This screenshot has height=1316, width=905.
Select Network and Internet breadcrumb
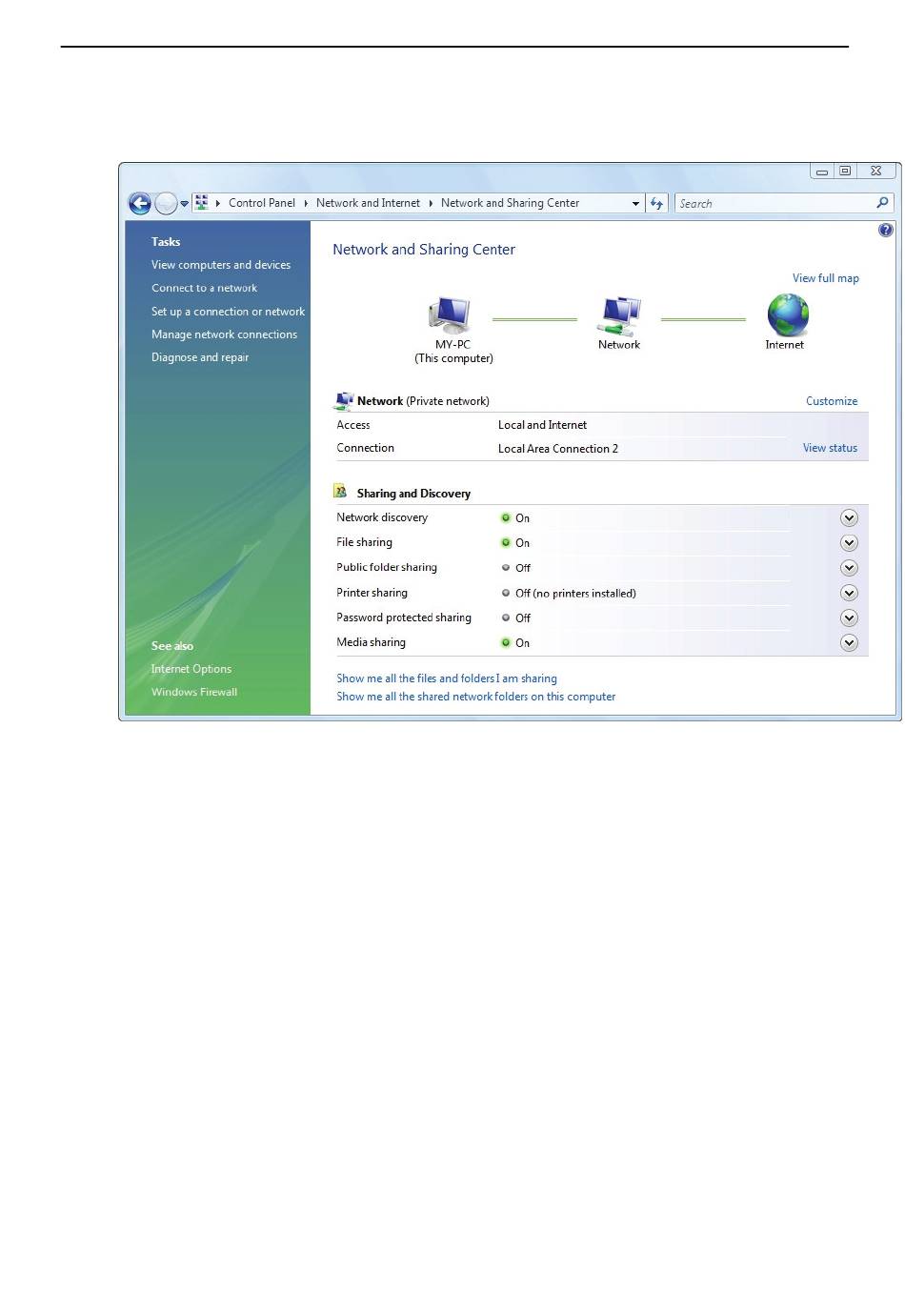click(x=368, y=203)
